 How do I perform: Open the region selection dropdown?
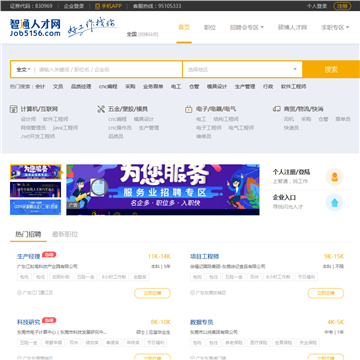click(x=242, y=69)
